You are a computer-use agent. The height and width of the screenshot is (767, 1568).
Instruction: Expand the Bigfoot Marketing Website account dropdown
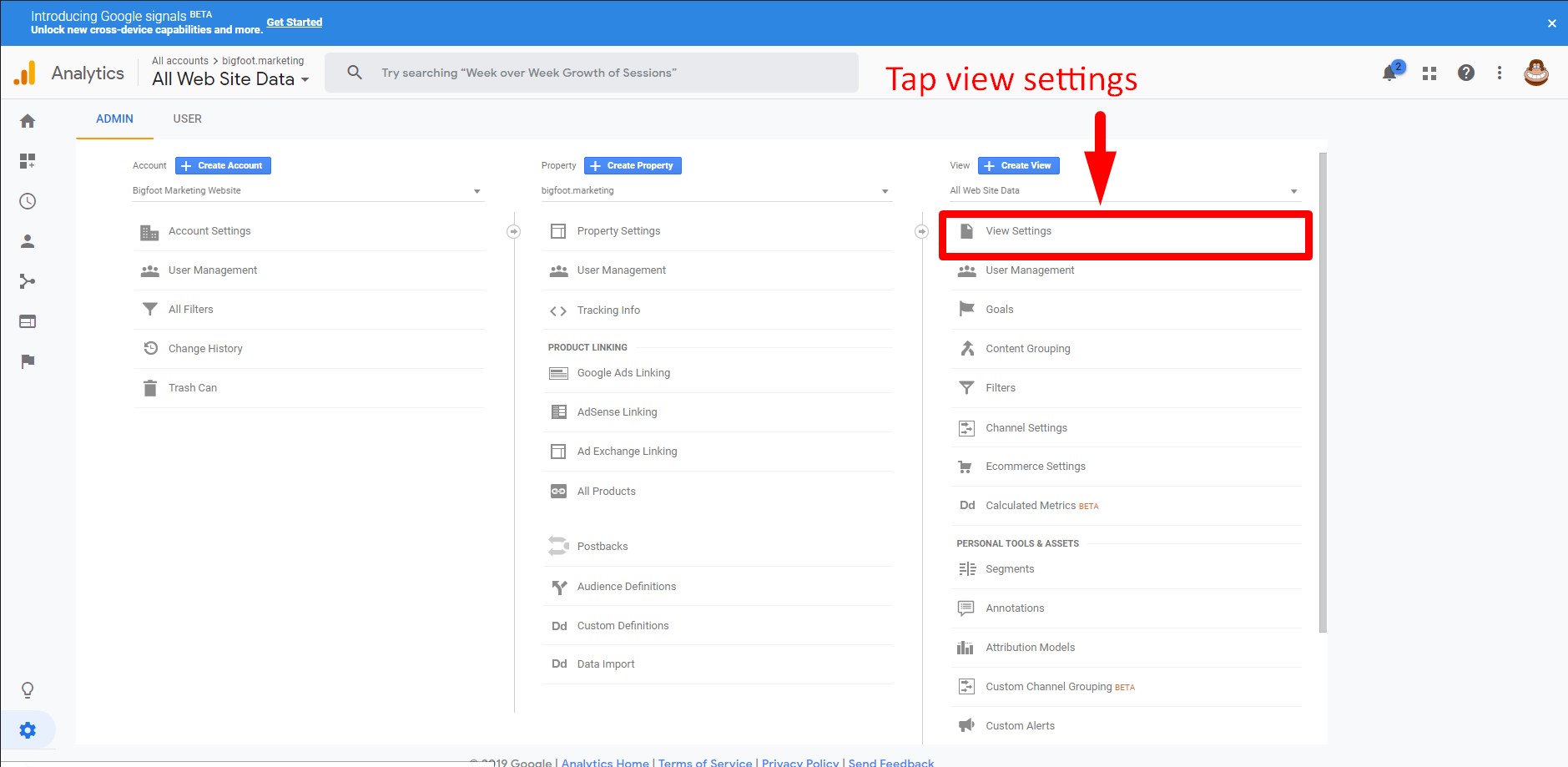coord(476,190)
